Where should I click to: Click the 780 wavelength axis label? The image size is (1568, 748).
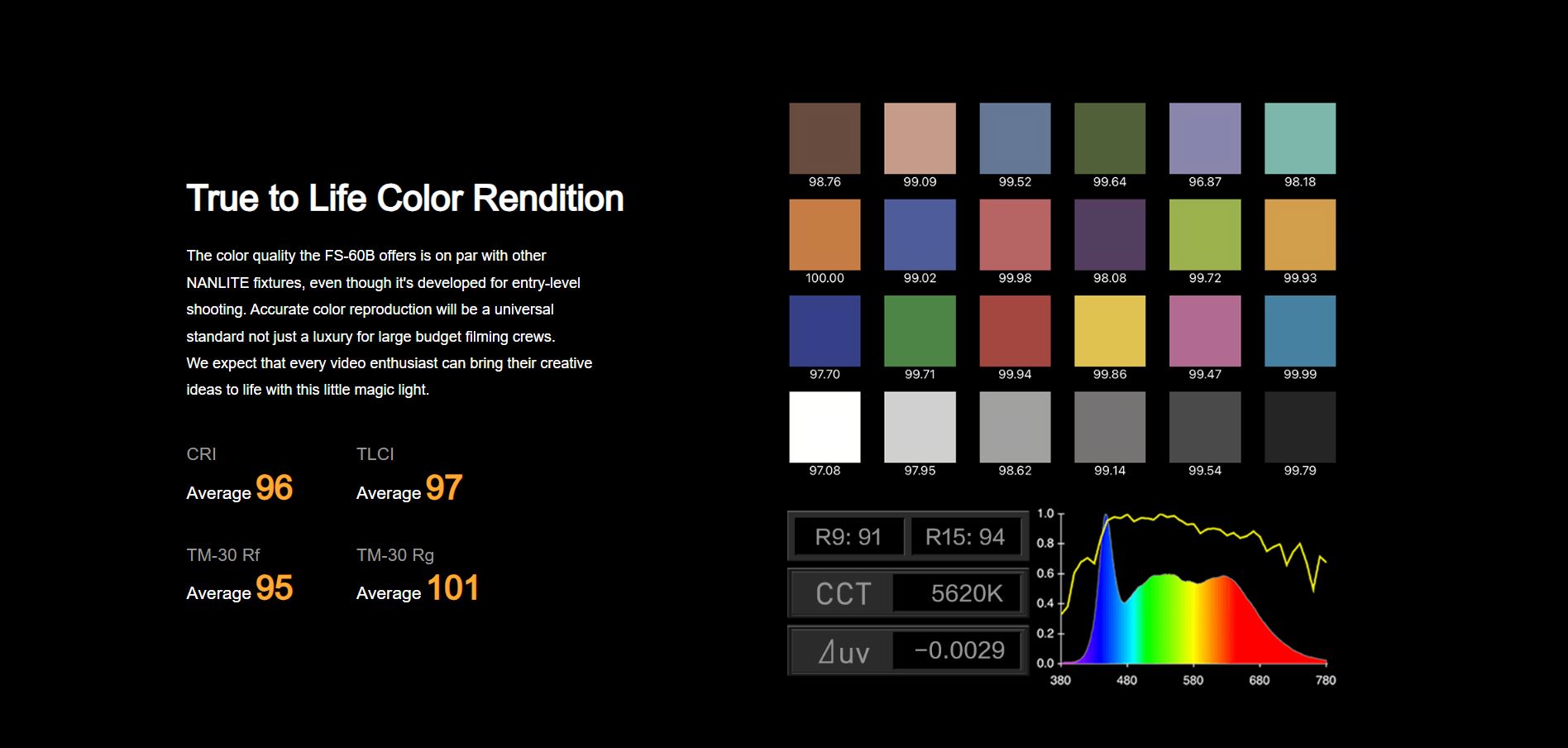1325,680
